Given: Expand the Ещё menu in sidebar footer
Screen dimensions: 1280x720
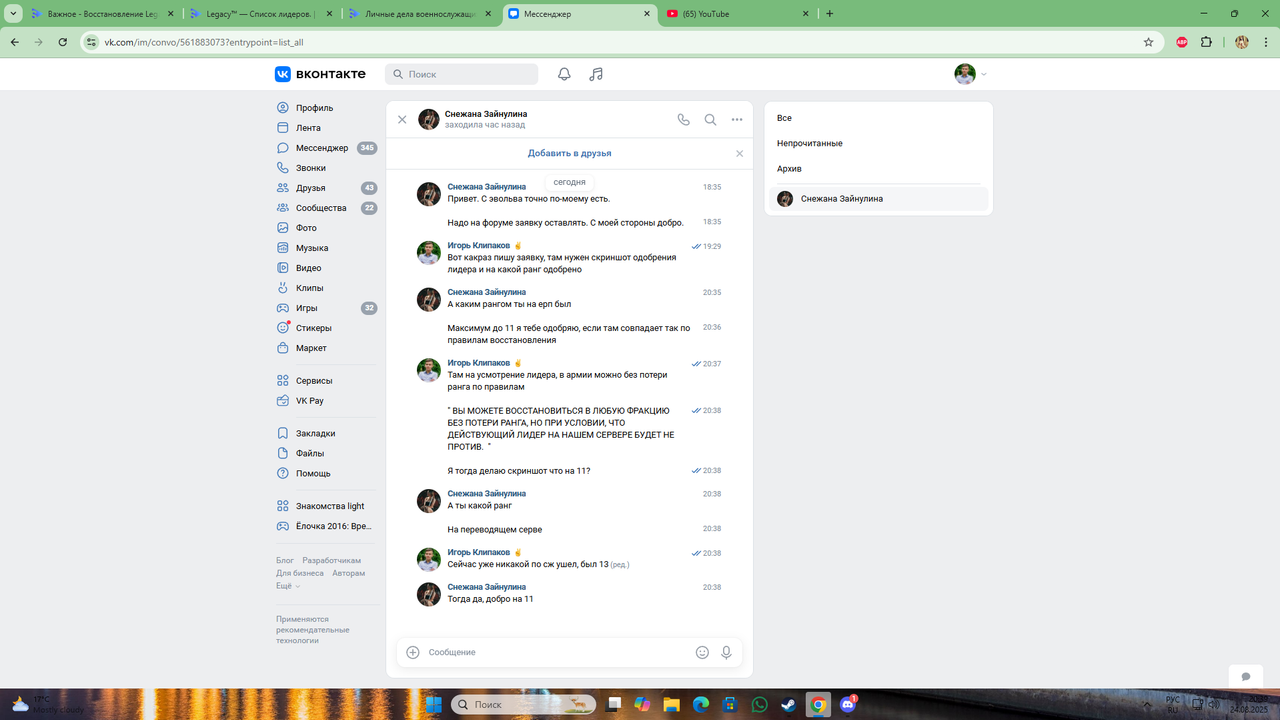Looking at the screenshot, I should 284,585.
